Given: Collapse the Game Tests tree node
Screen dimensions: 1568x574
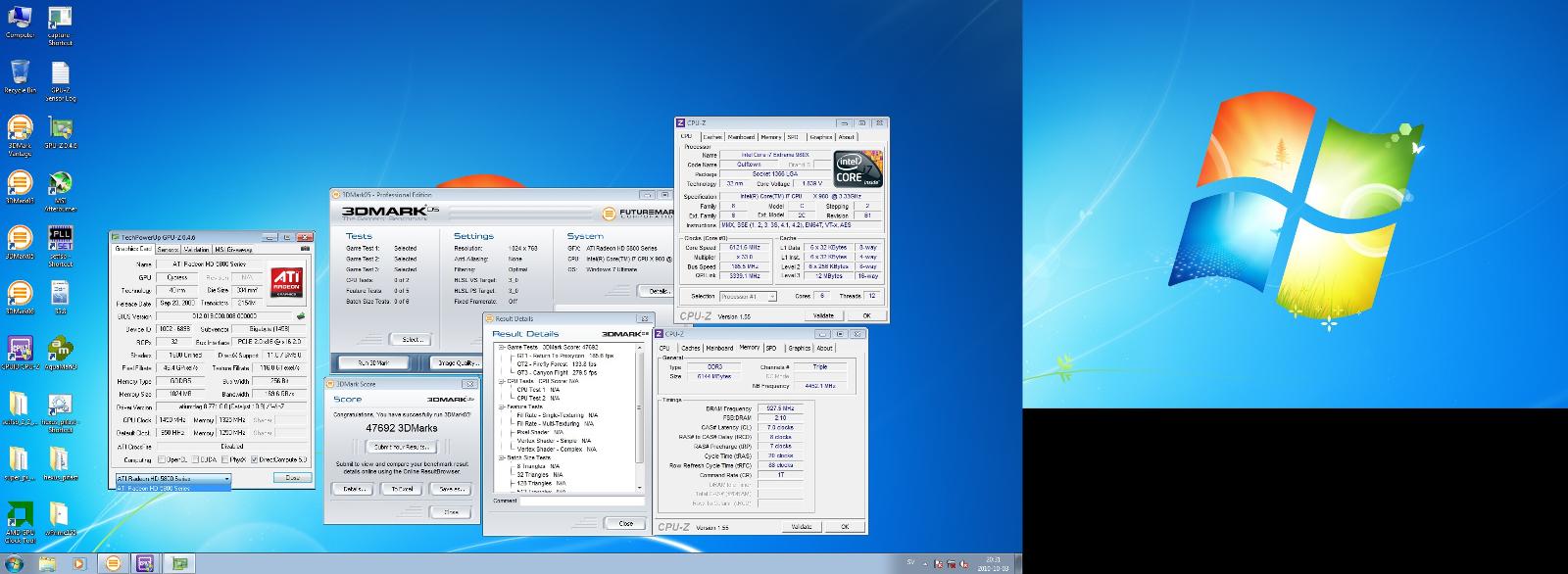Looking at the screenshot, I should pyautogui.click(x=501, y=348).
